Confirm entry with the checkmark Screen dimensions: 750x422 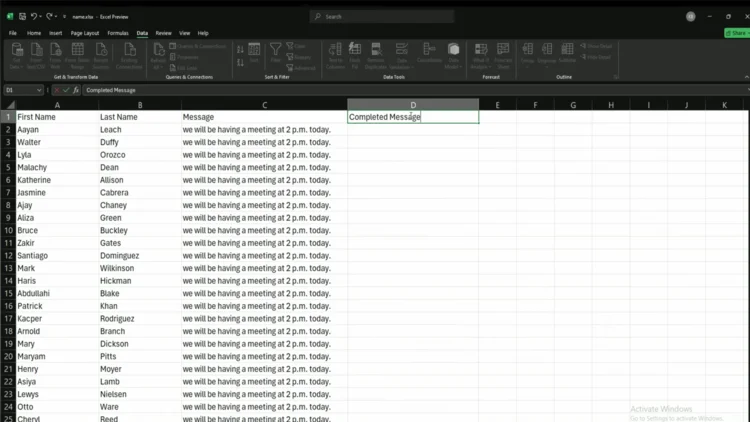pyautogui.click(x=66, y=90)
